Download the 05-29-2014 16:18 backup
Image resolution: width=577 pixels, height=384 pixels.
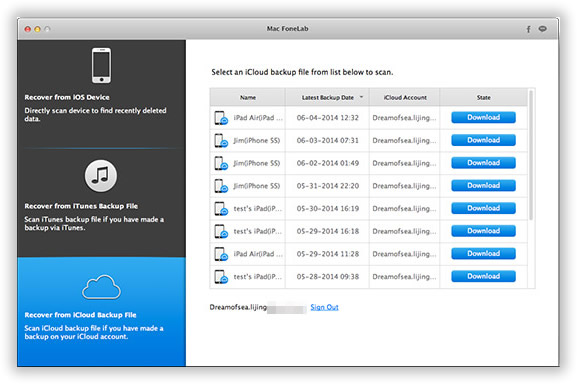coord(484,231)
